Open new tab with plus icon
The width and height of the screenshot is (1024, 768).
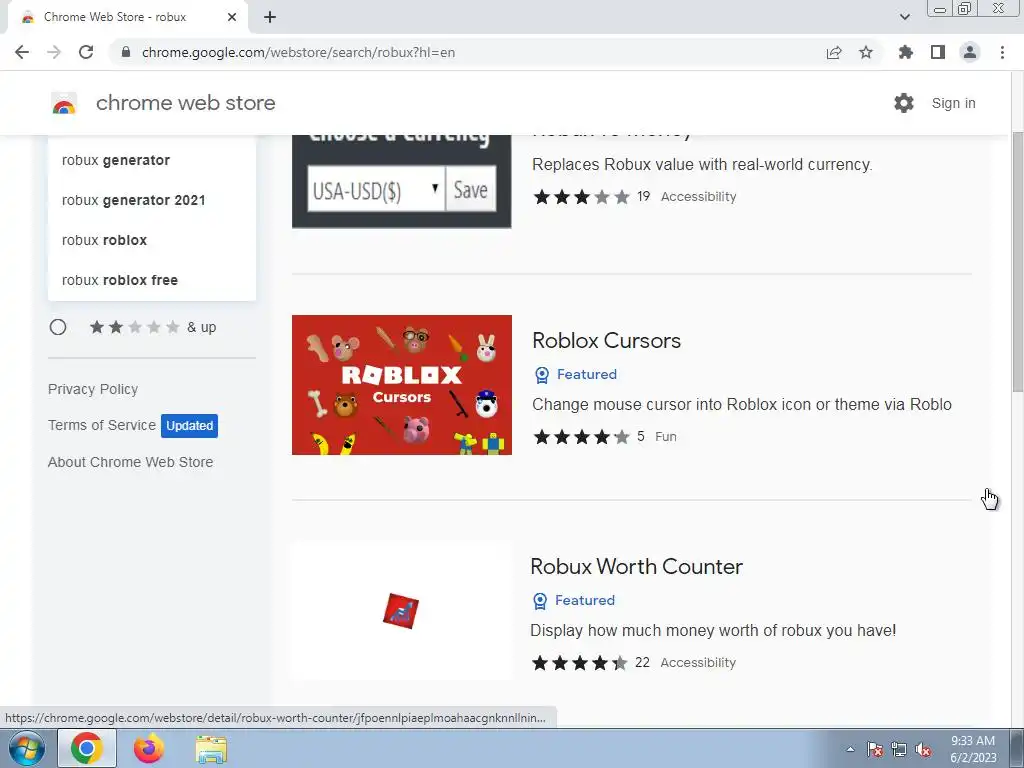[270, 17]
